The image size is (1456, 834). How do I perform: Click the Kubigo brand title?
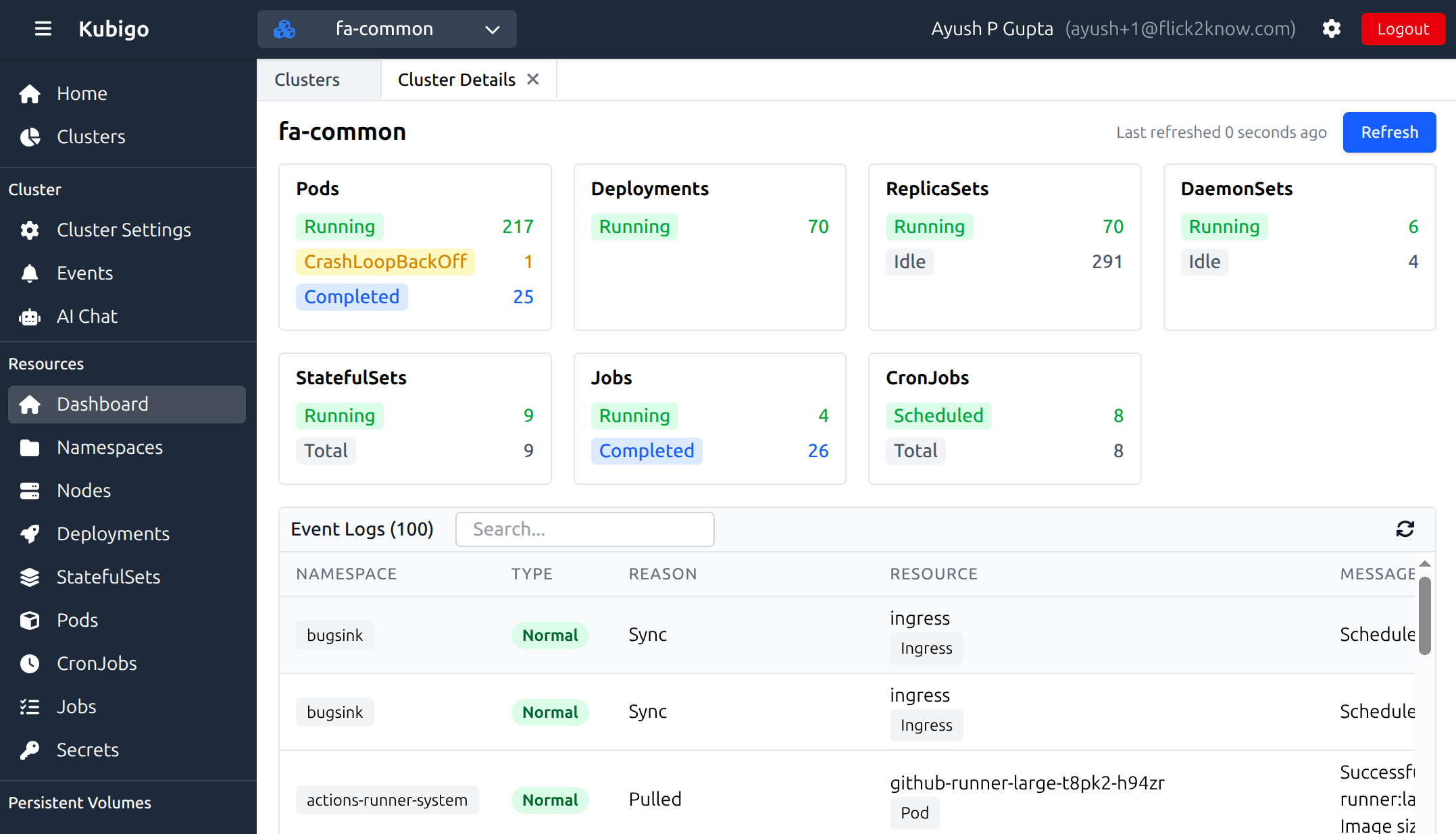(x=114, y=29)
